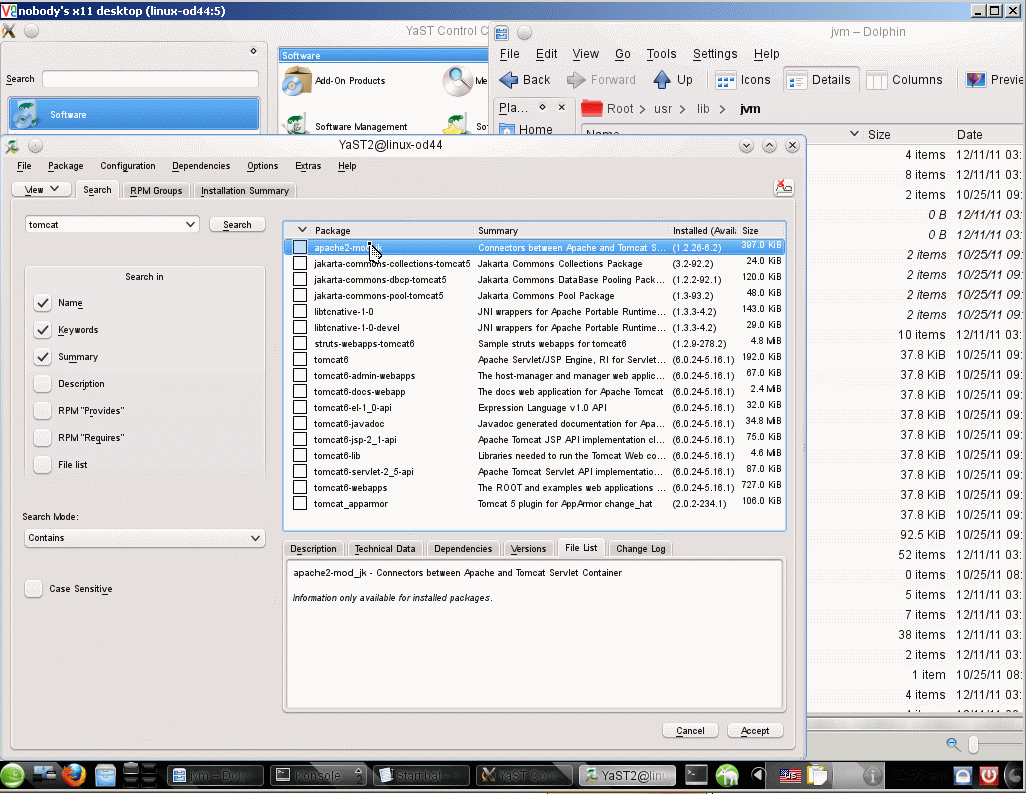This screenshot has height=794, width=1026.
Task: Open the Change Log tab
Action: [641, 549]
